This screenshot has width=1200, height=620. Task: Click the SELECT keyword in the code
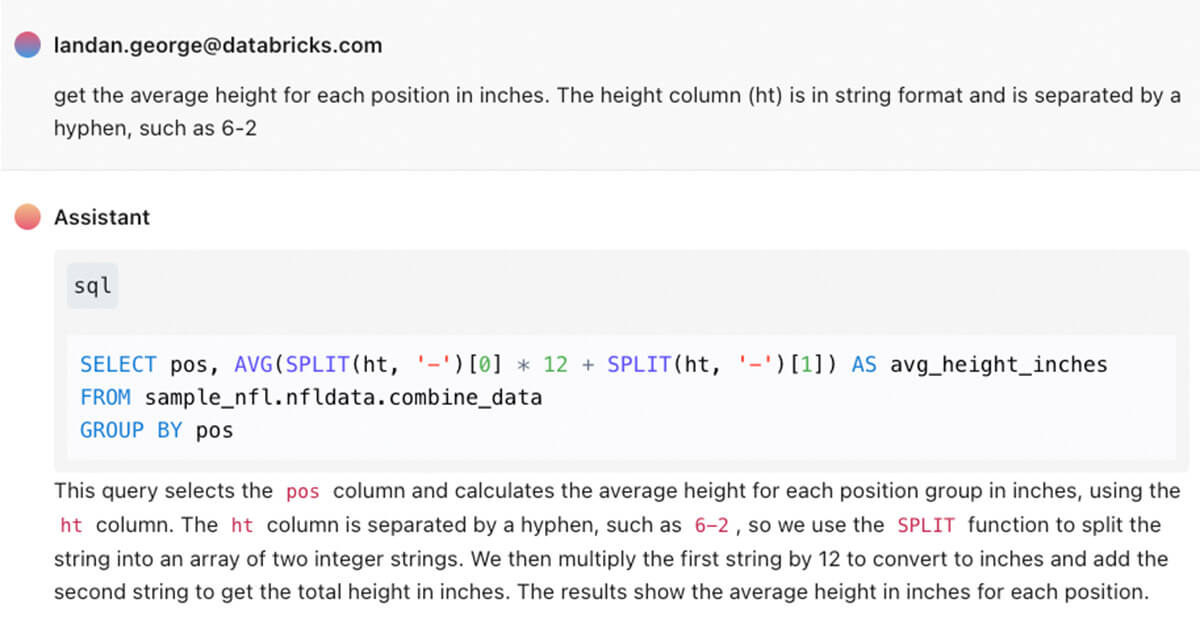coord(118,365)
